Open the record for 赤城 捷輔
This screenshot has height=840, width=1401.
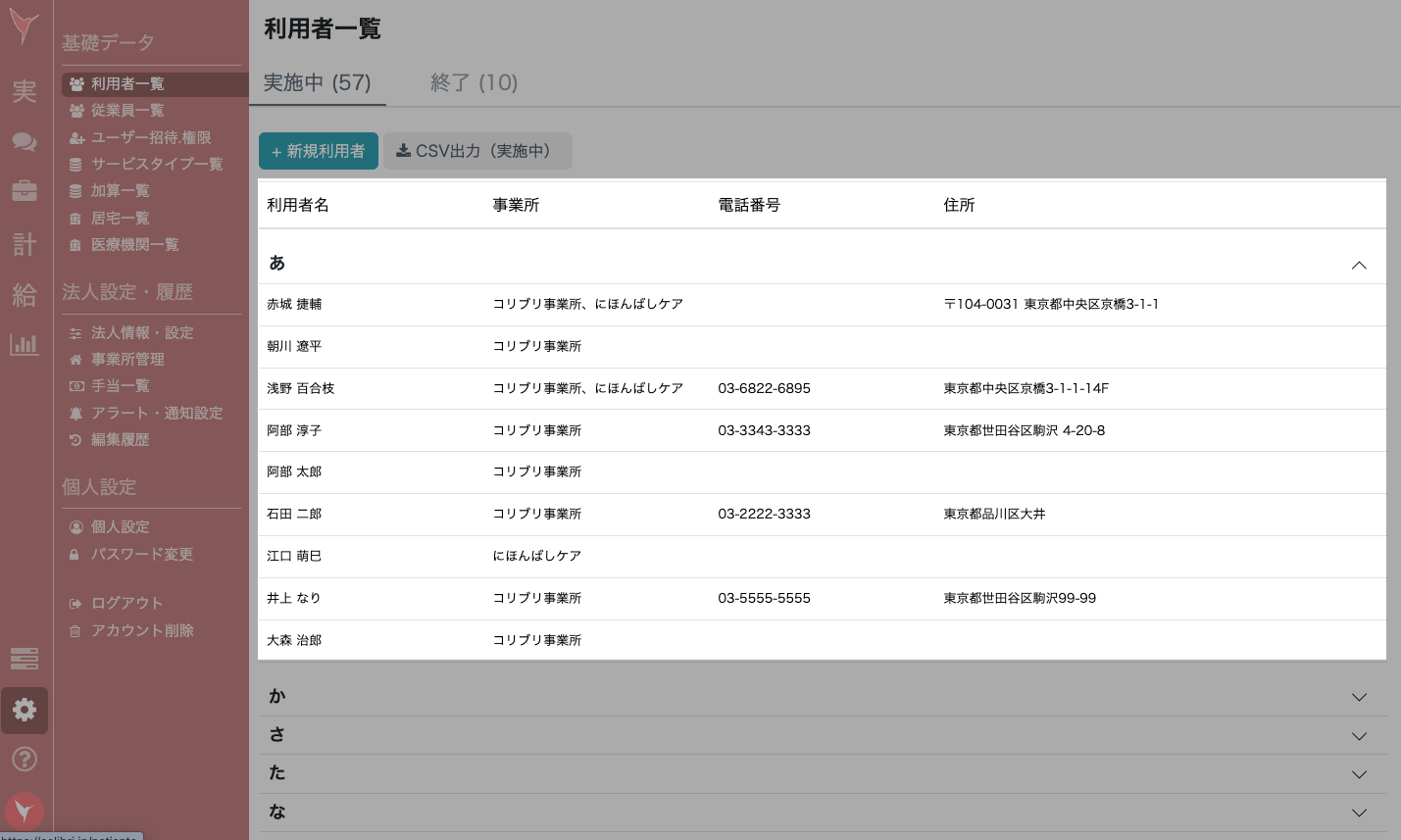point(296,304)
